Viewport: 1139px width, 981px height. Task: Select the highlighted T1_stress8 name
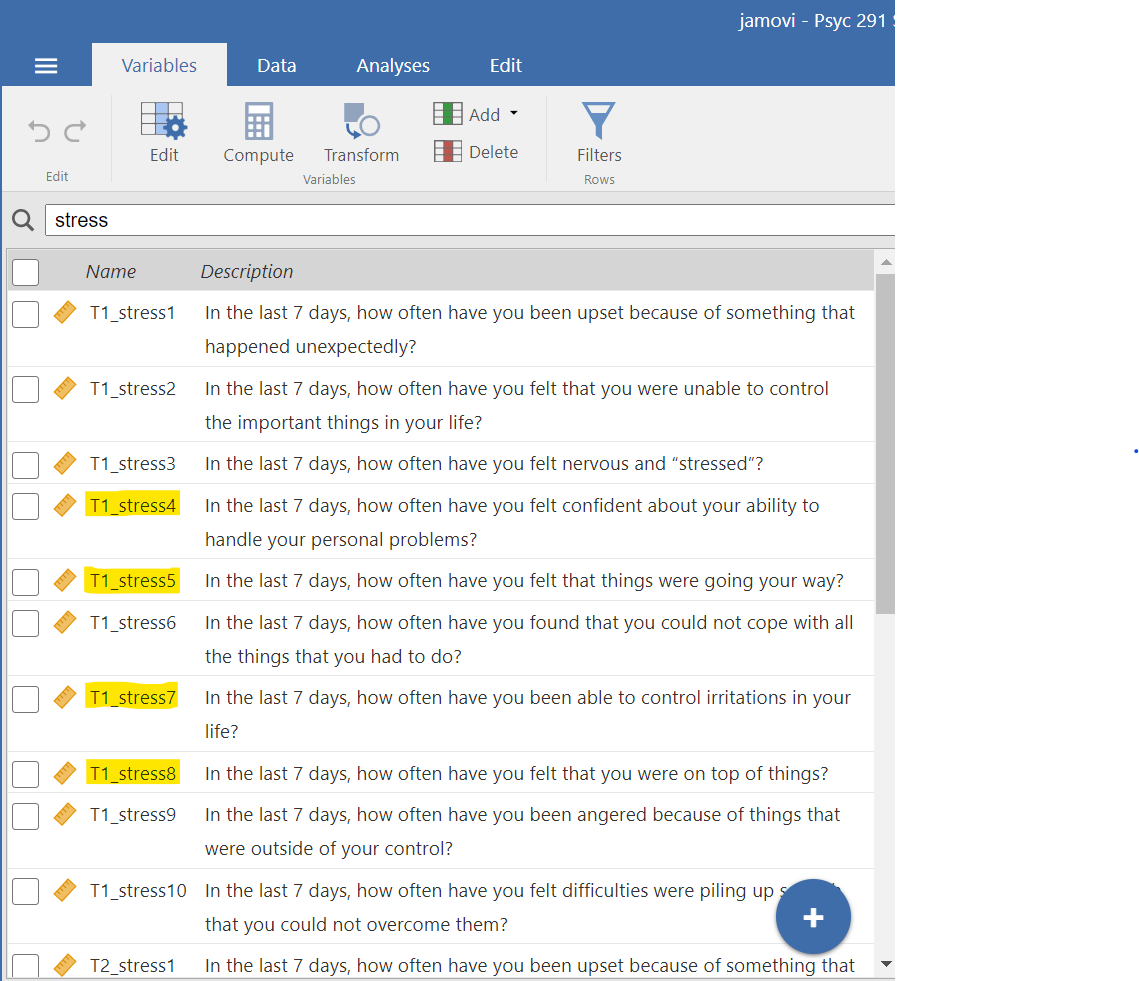[133, 774]
